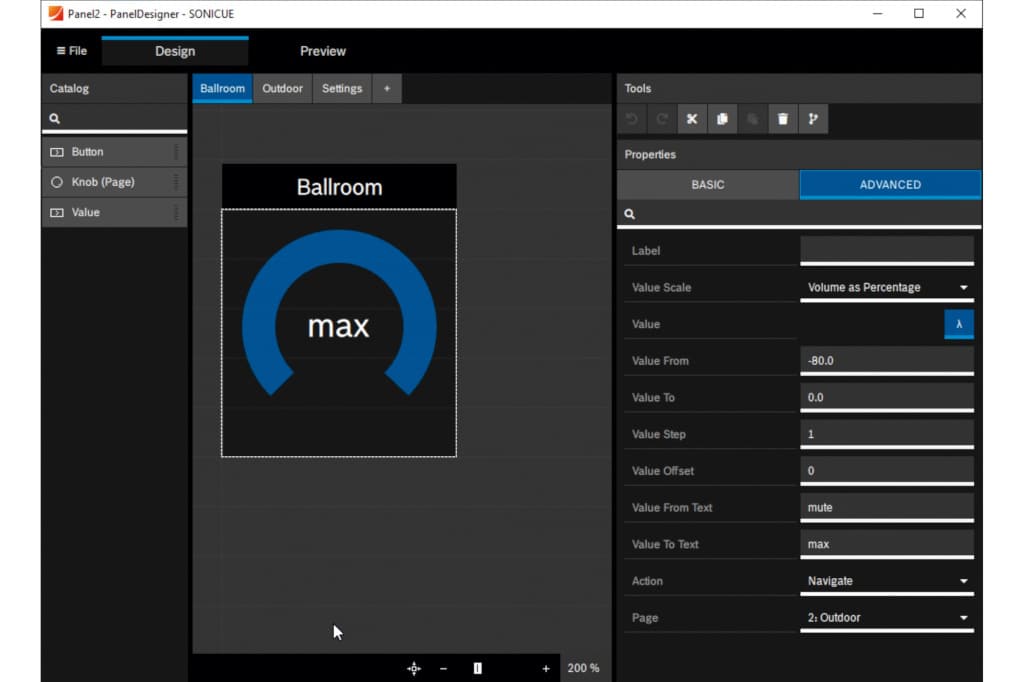
Task: Switch to the Preview mode tab
Action: tap(323, 51)
